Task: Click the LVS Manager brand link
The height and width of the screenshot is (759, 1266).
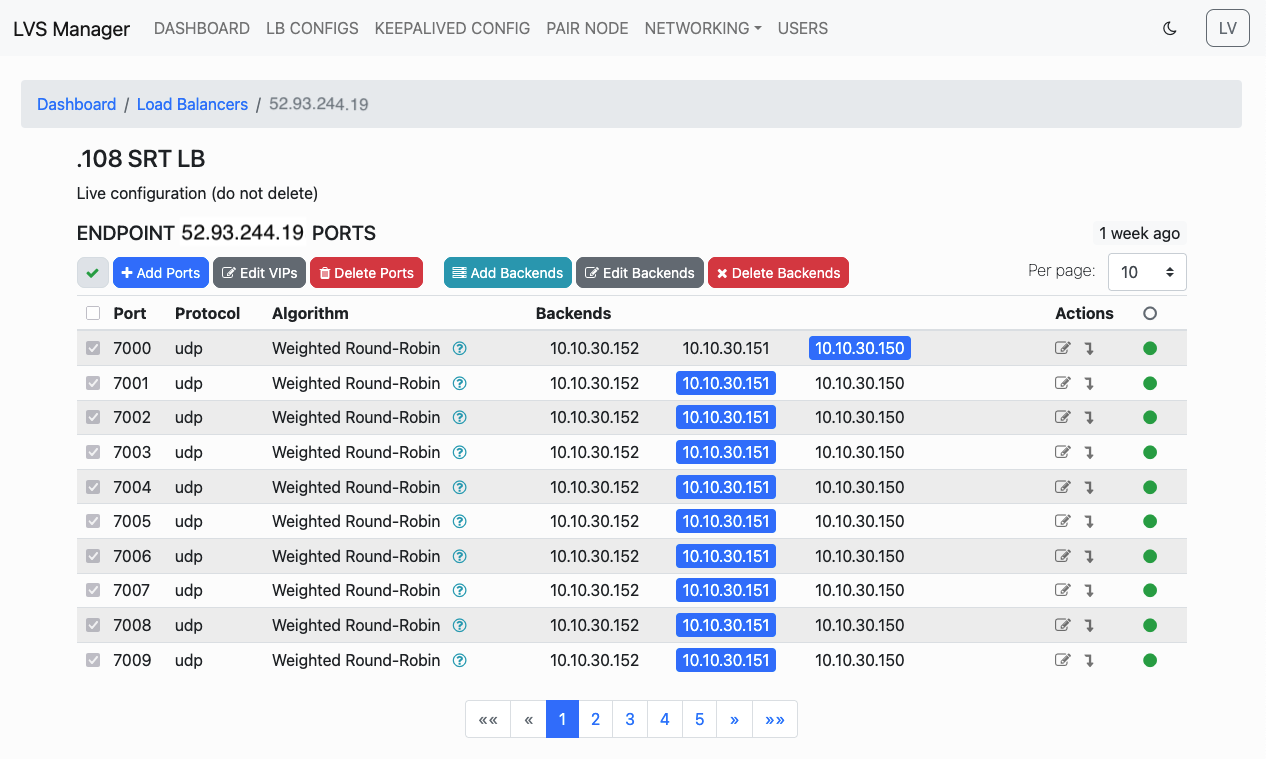Action: tap(71, 28)
